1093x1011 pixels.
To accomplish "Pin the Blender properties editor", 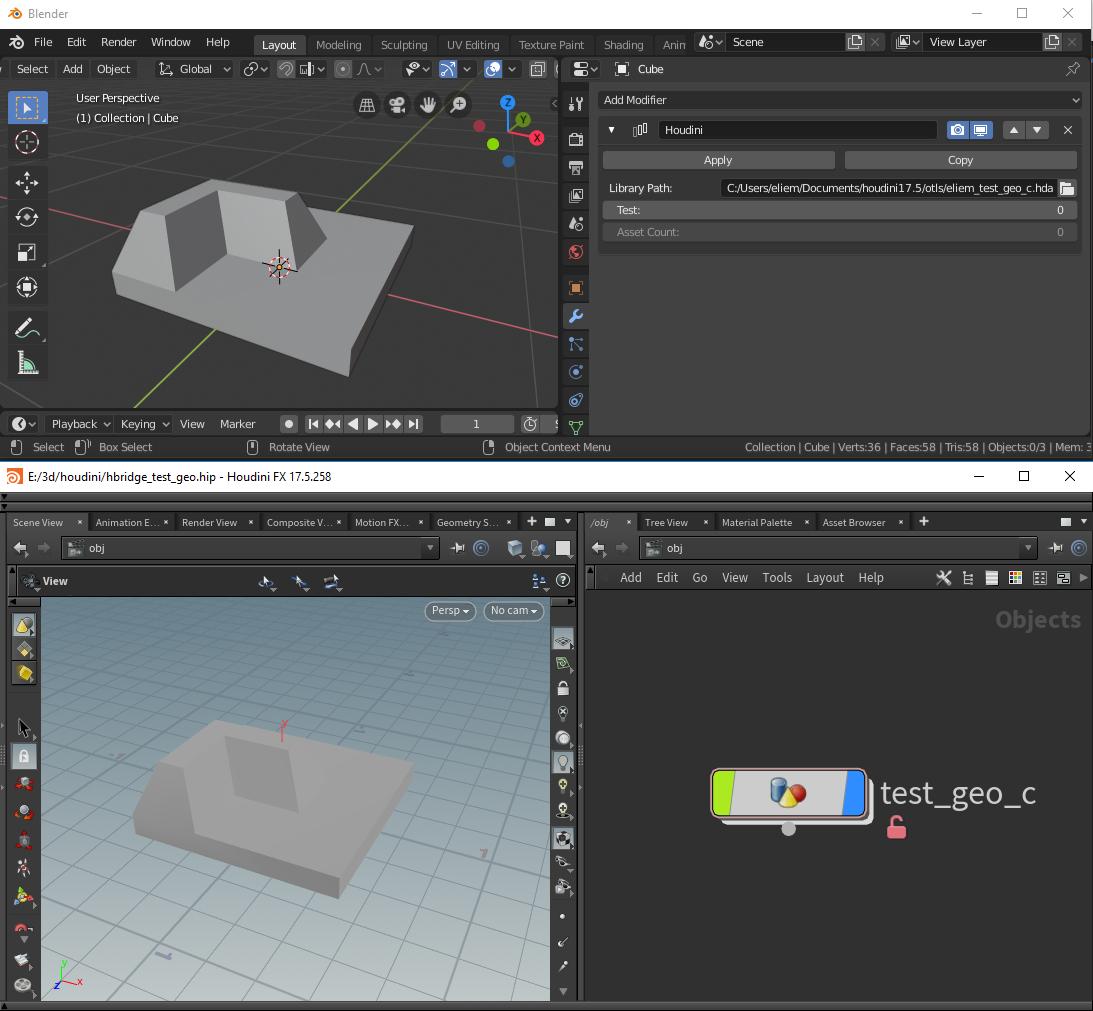I will (1073, 69).
